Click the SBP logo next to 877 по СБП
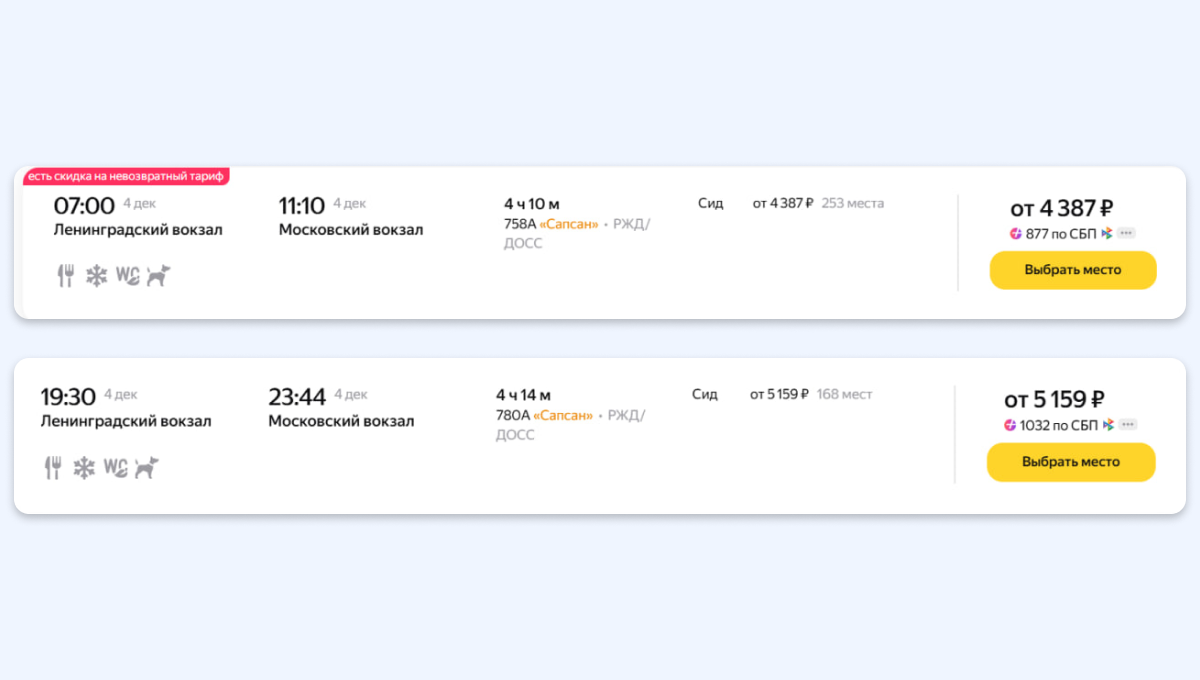Viewport: 1200px width, 680px height. [1107, 233]
